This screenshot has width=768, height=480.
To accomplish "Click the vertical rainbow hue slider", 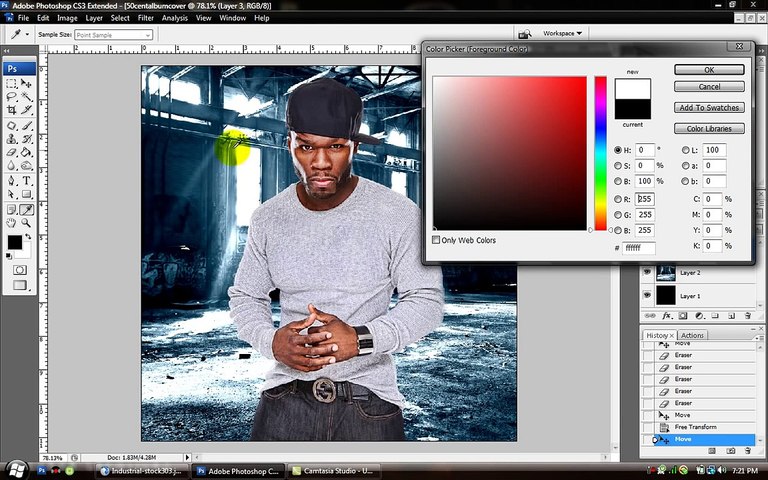I will [601, 152].
